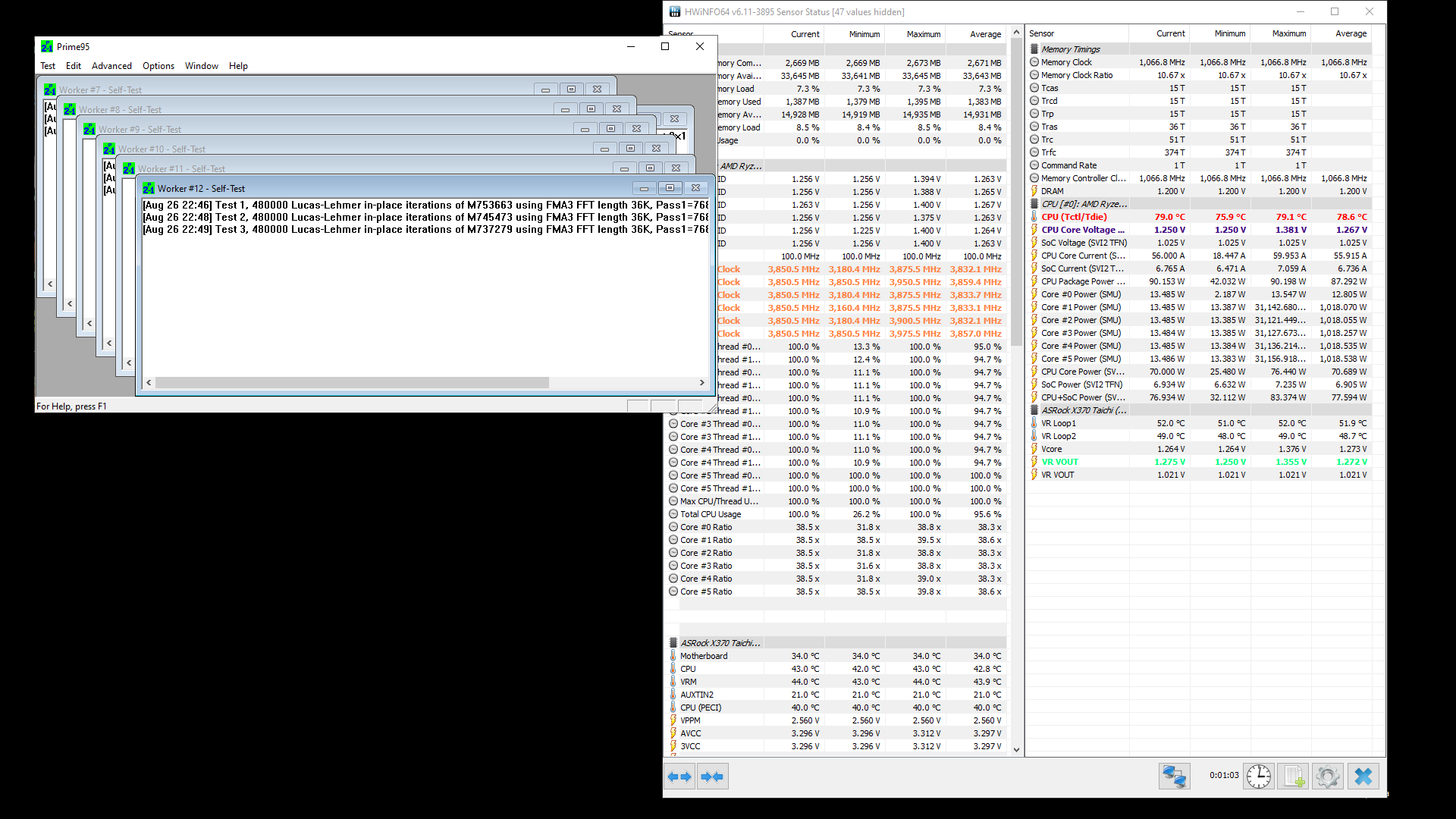
Task: Open the Advanced menu in Prime95
Action: click(x=111, y=66)
